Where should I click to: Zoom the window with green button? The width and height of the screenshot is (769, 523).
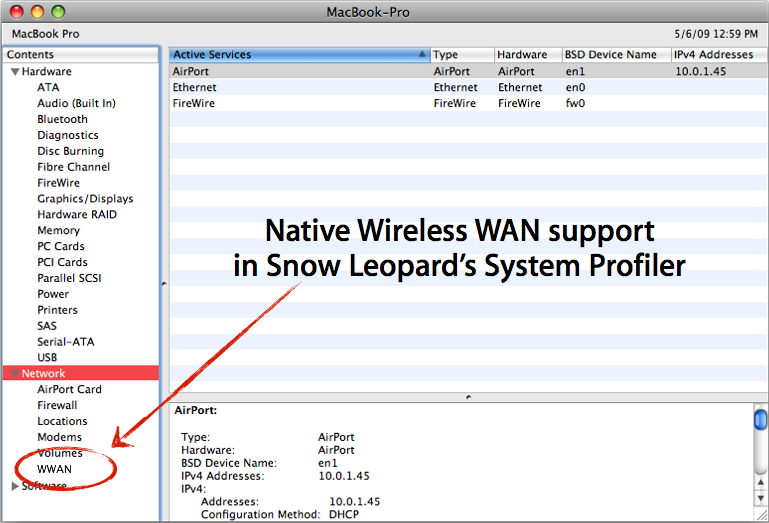58,12
